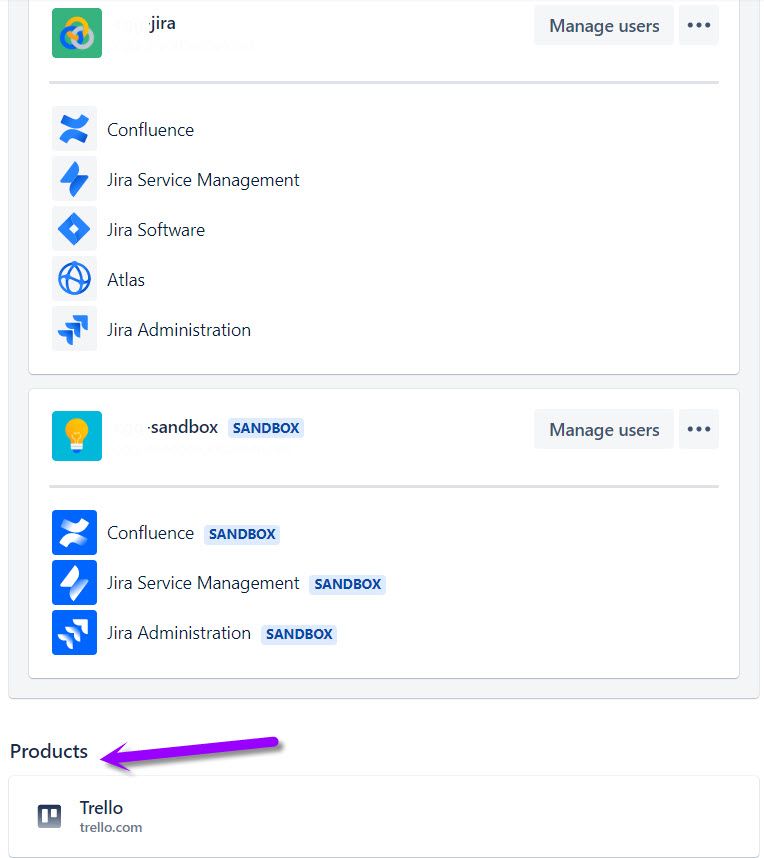
Task: Open Manage users for the jira site
Action: pos(604,25)
